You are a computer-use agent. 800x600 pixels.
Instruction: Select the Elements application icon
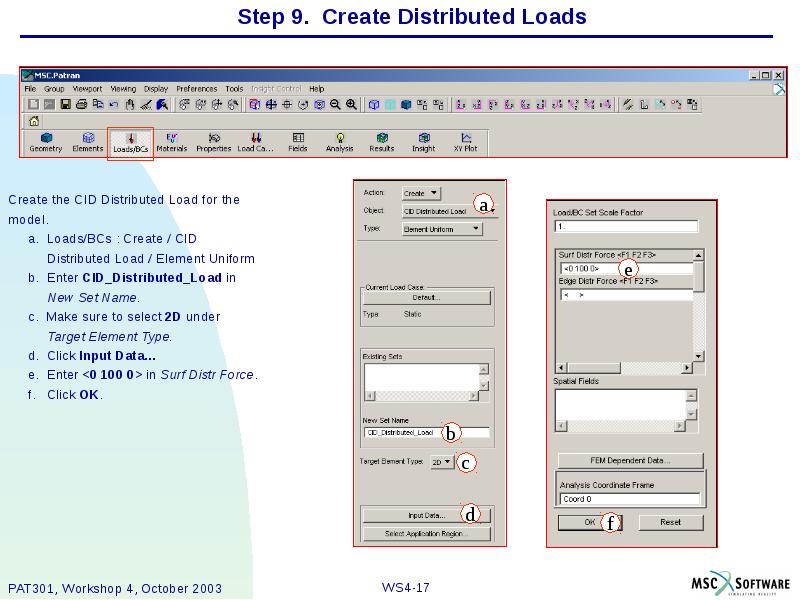(x=86, y=140)
